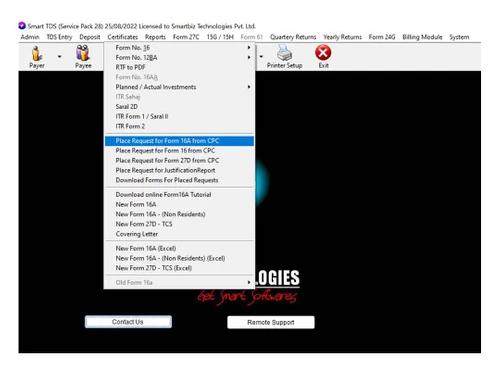Viewport: 500px width, 375px height.
Task: Expand the Old Form 16a submenu arrow
Action: pos(249,282)
